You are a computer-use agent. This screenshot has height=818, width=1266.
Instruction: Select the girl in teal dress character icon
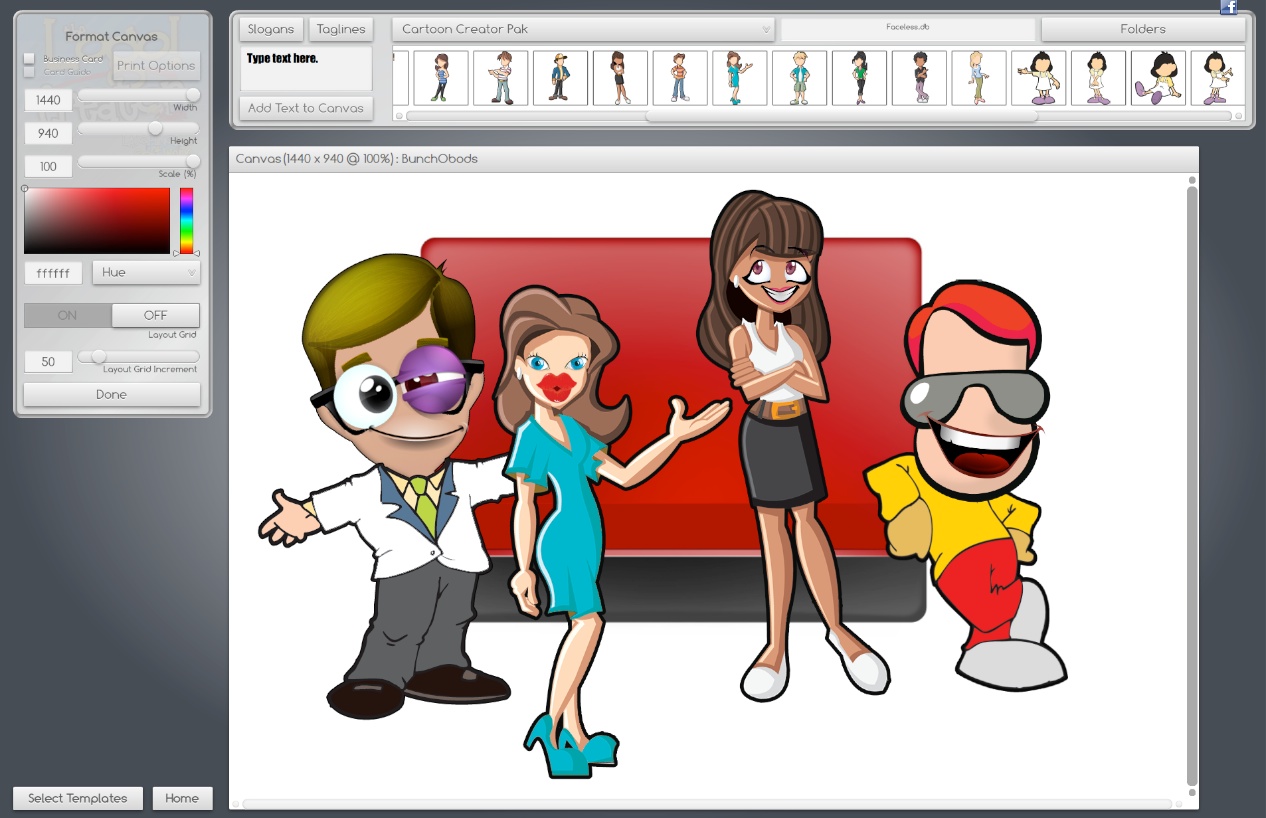tap(740, 77)
